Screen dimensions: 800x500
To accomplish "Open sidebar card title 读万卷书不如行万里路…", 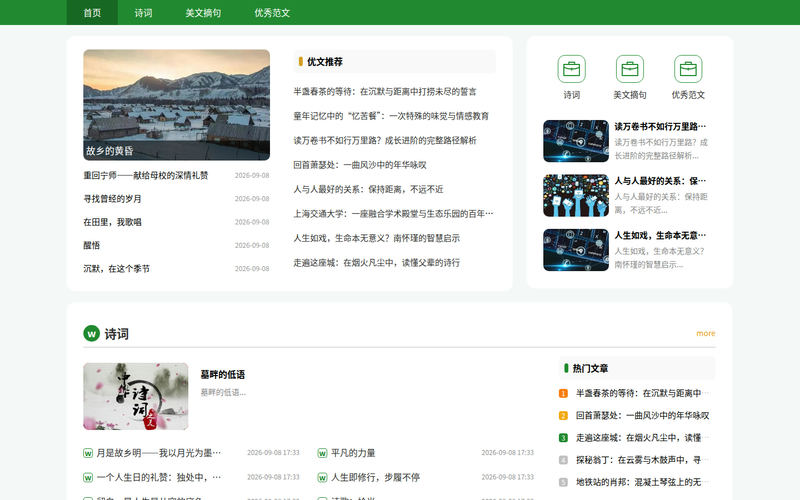I will (x=660, y=127).
